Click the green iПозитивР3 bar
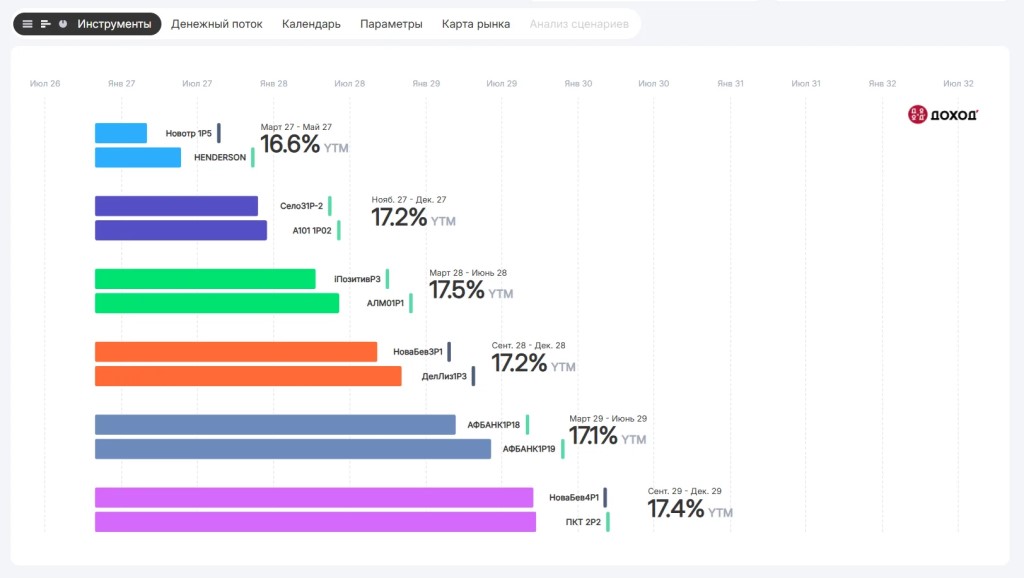Image resolution: width=1024 pixels, height=578 pixels. point(205,279)
